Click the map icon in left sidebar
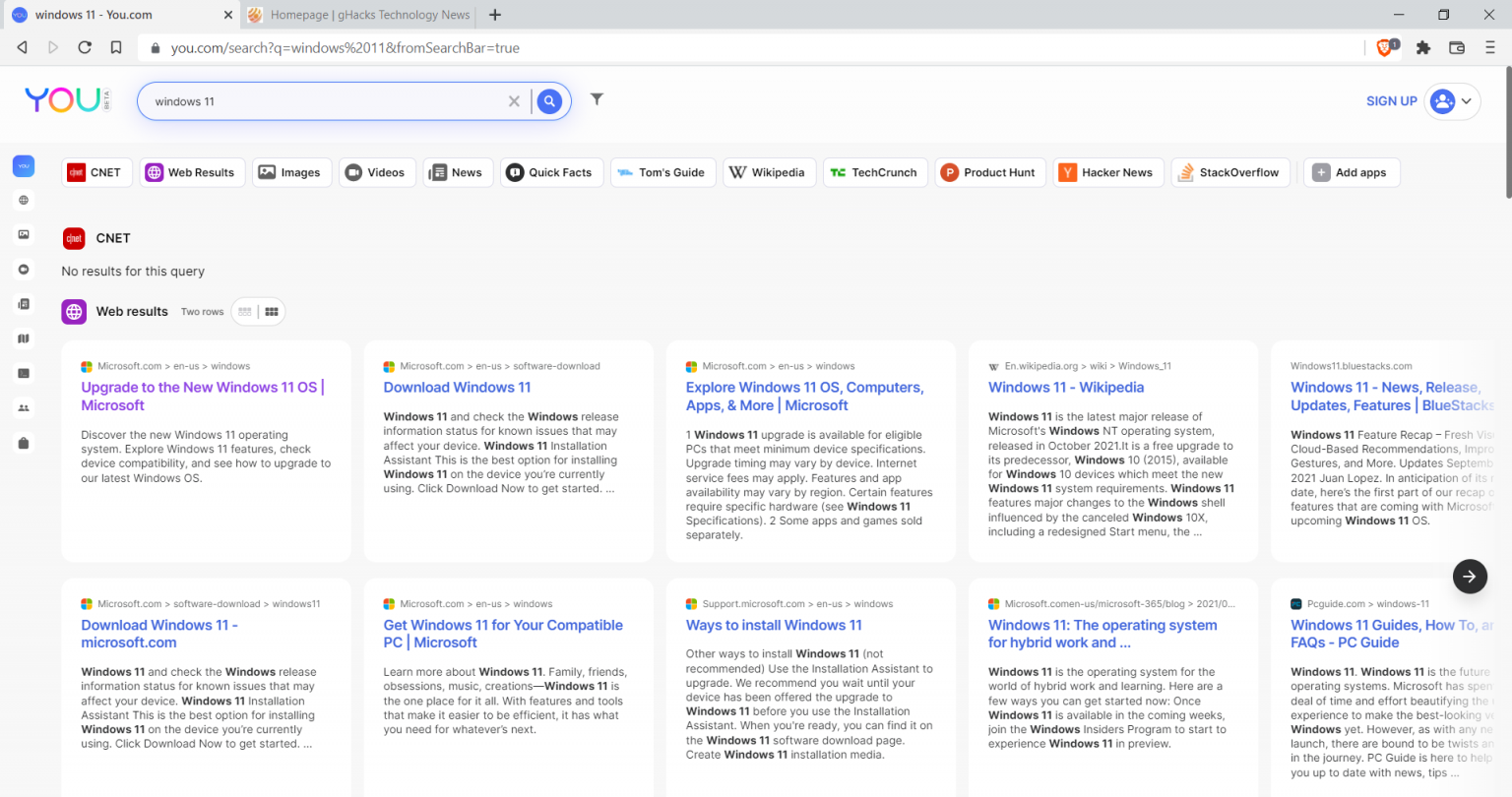The image size is (1512, 797). point(24,338)
